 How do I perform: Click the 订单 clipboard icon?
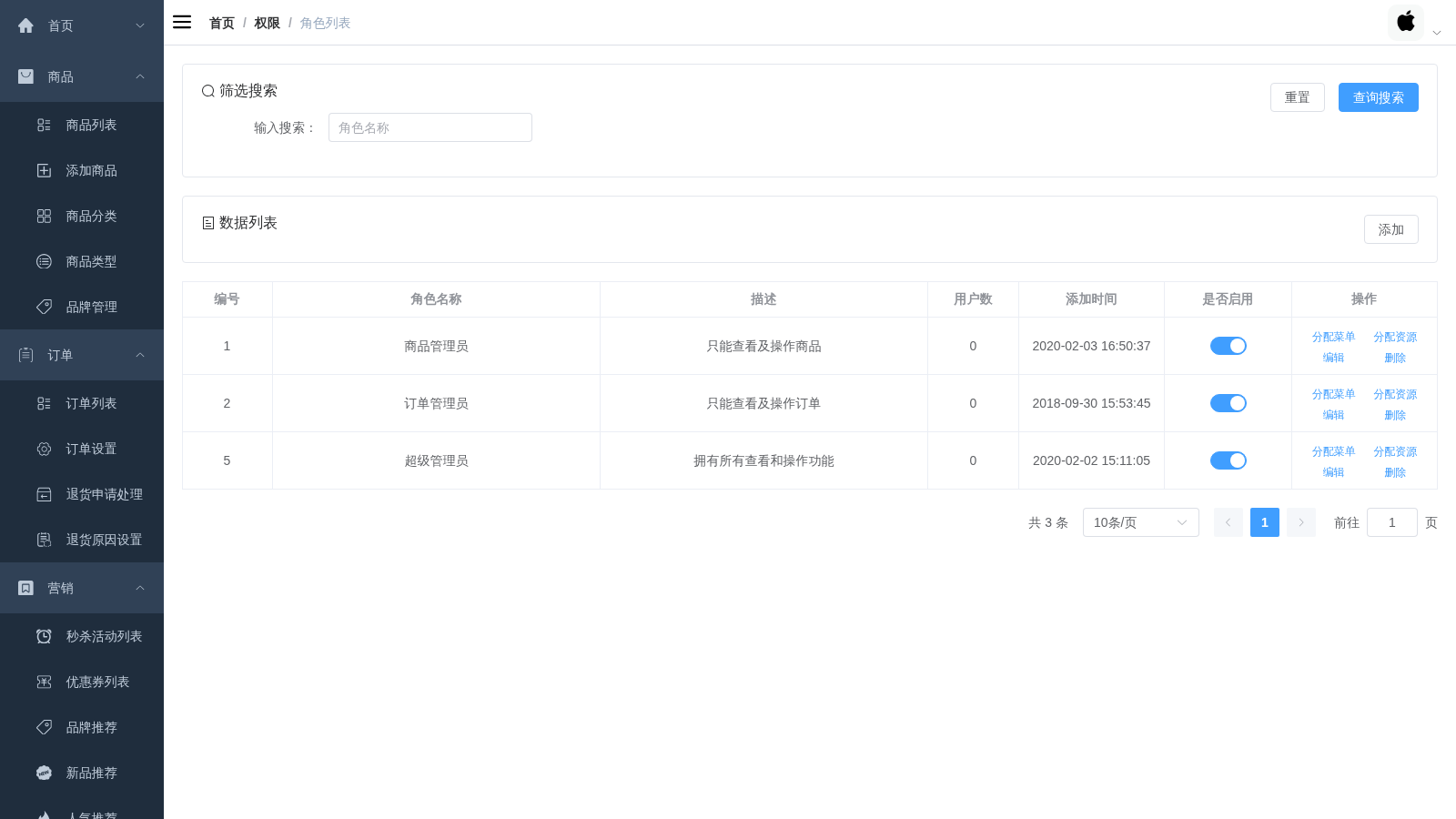[25, 355]
